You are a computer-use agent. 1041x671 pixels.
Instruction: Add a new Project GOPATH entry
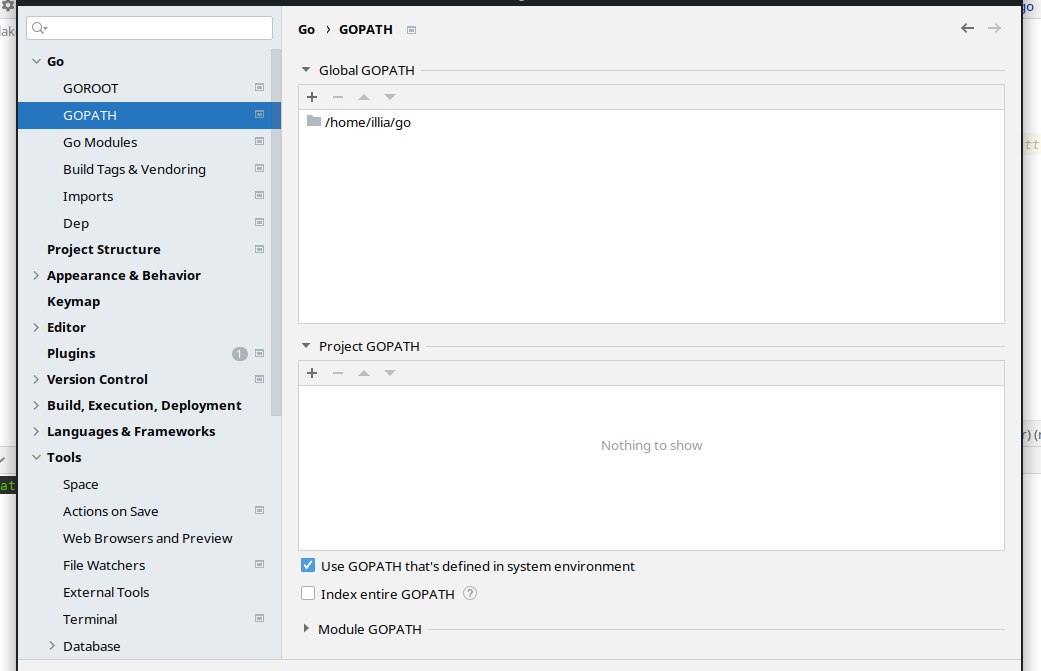pos(312,373)
